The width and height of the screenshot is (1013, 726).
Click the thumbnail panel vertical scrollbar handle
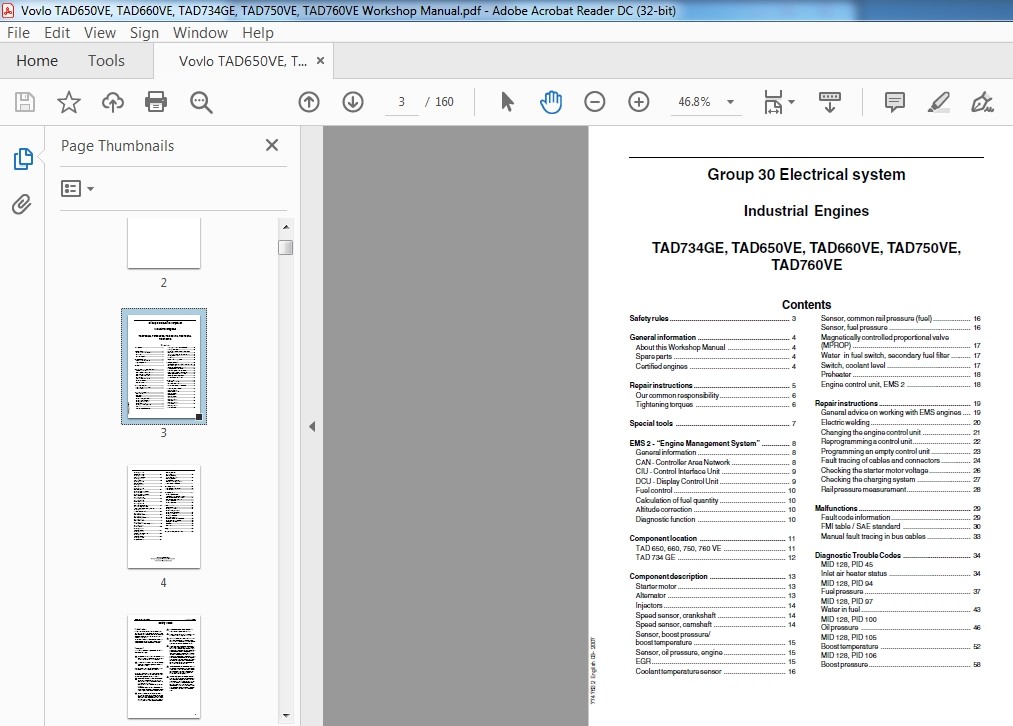pyautogui.click(x=286, y=247)
